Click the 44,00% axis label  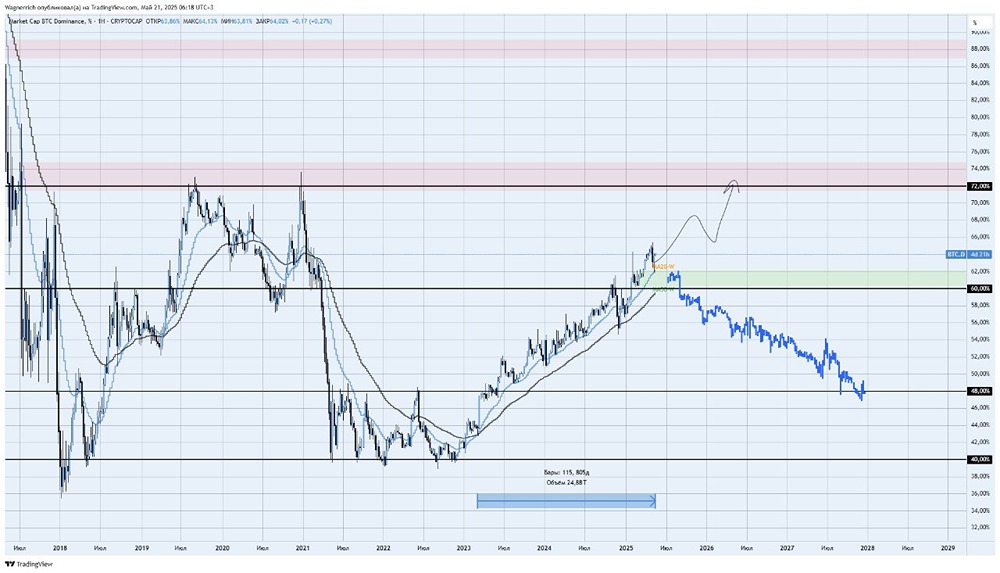click(x=980, y=425)
